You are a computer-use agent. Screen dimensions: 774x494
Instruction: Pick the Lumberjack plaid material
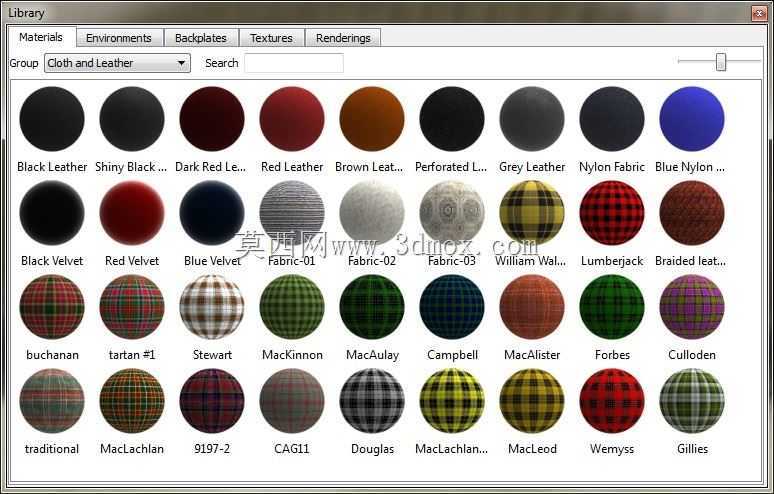click(612, 213)
